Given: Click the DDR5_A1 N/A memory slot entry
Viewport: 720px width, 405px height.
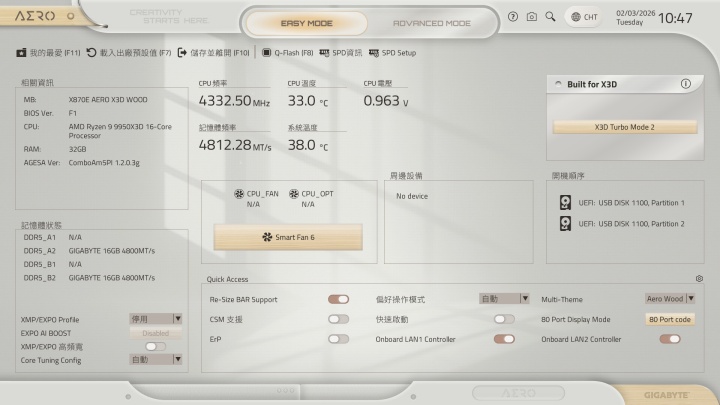Looking at the screenshot, I should (53, 237).
